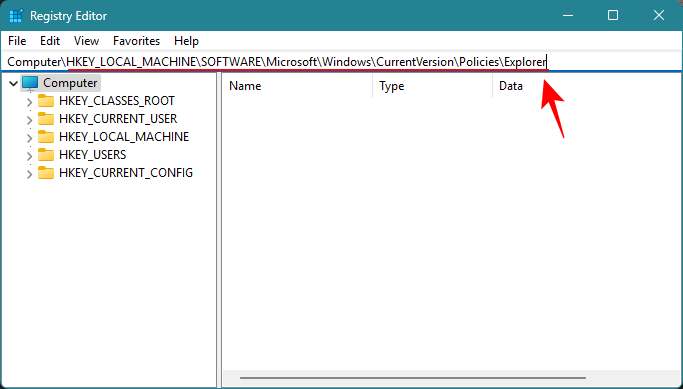This screenshot has width=683, height=389.
Task: Click the Computer monitor icon
Action: (x=30, y=83)
